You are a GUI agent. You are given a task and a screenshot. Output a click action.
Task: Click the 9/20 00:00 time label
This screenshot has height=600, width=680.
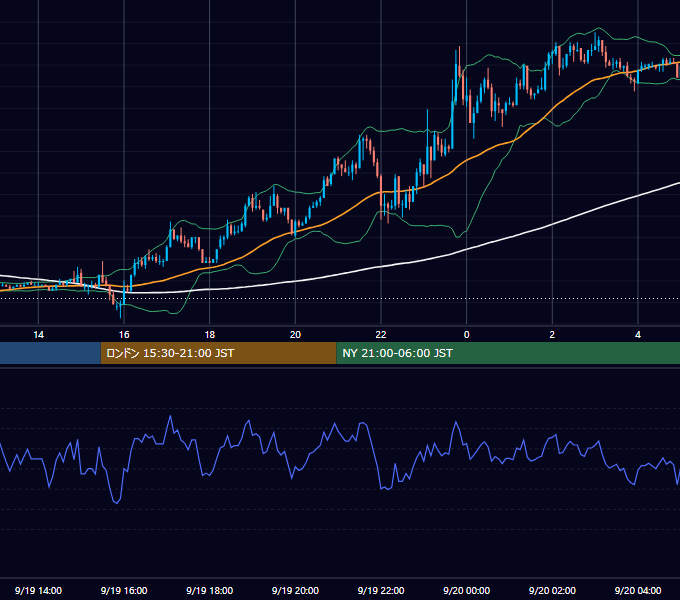pos(467,590)
